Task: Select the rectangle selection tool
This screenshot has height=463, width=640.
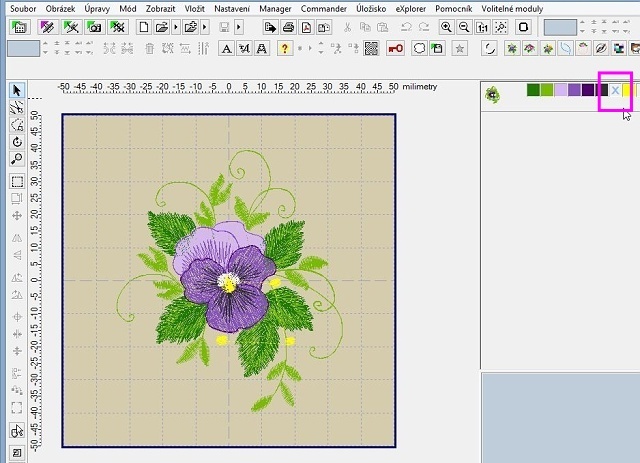Action: coord(17,182)
